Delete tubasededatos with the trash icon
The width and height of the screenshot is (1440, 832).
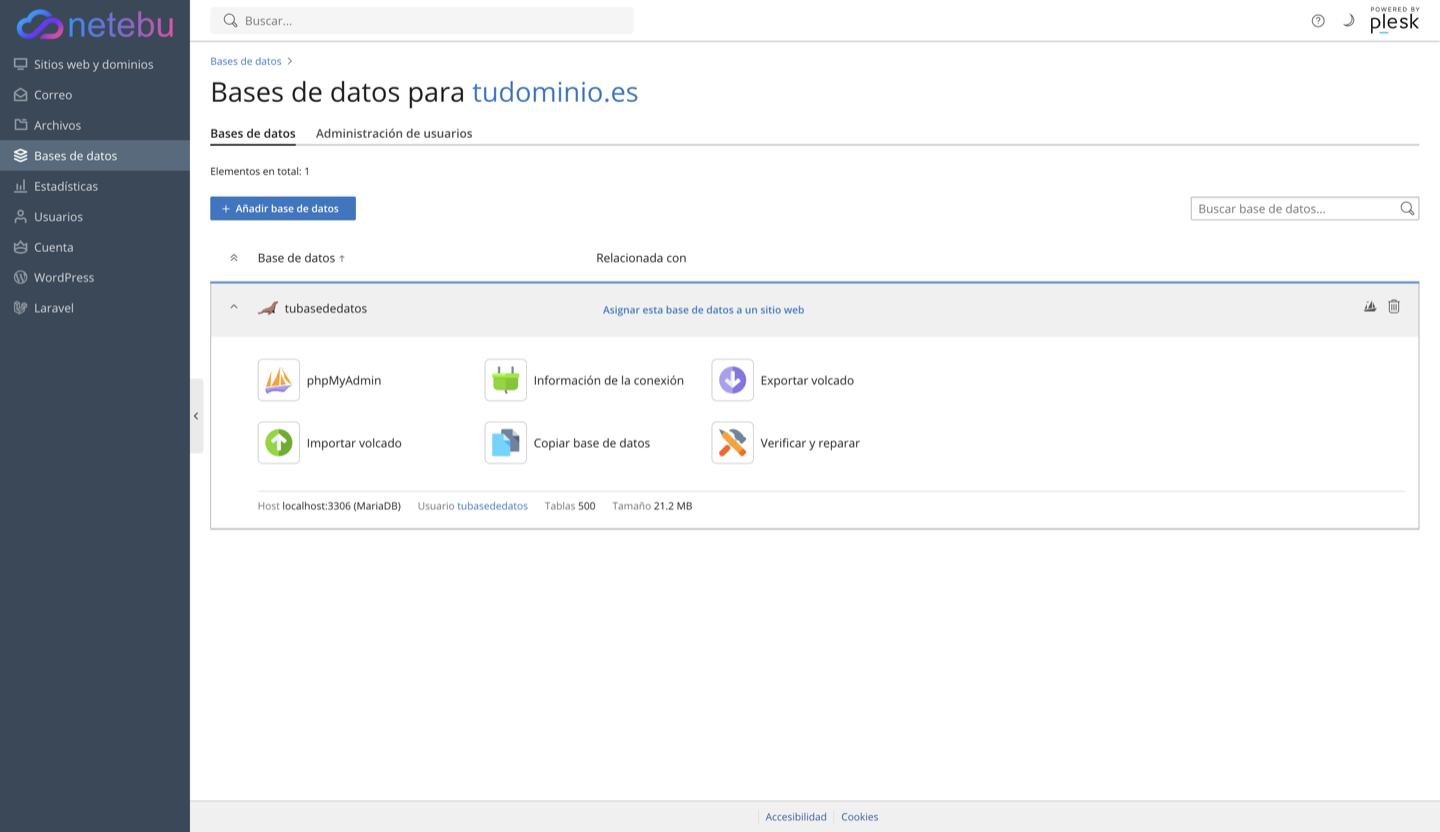pos(1394,306)
